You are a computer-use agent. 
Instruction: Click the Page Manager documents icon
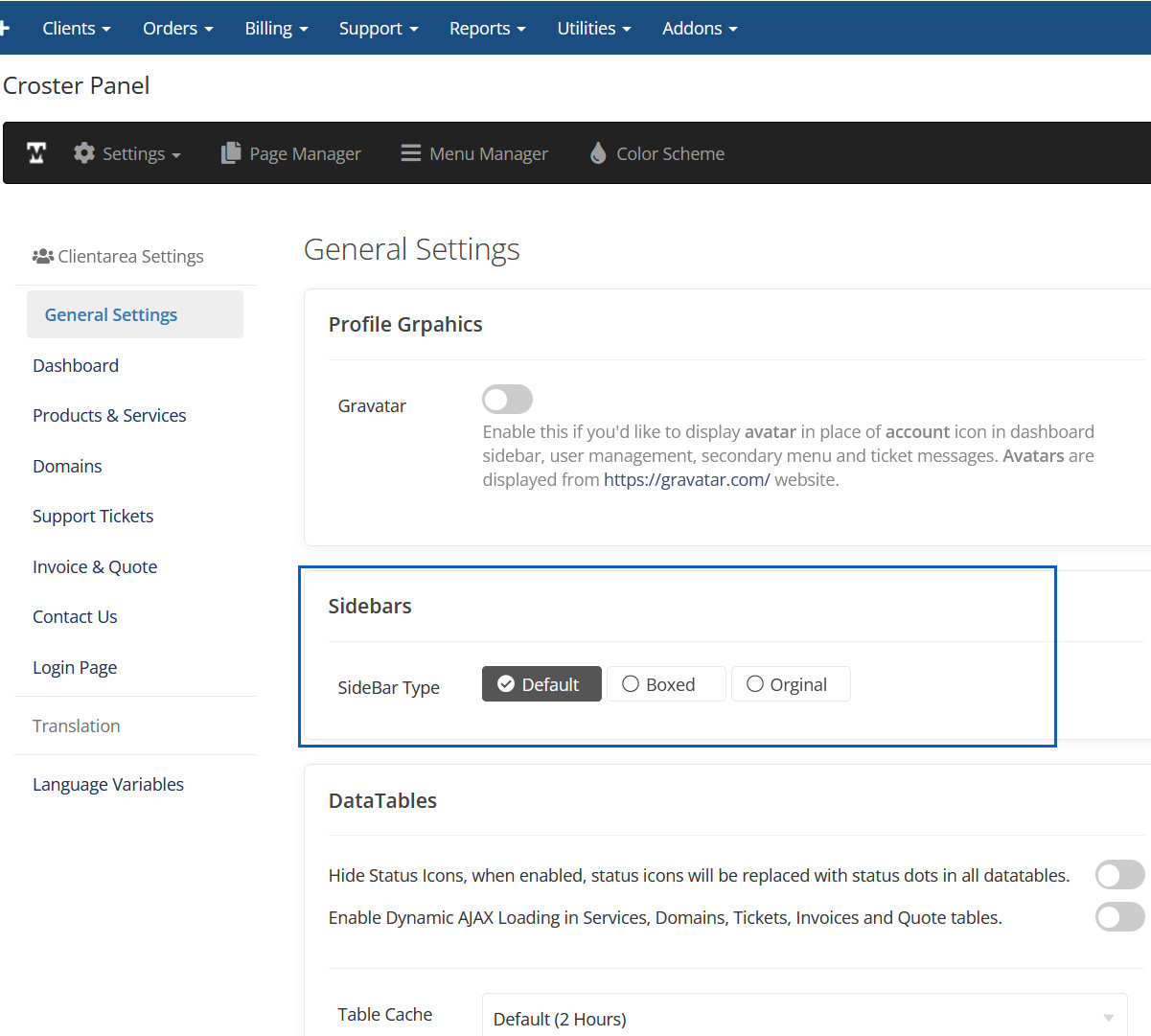pyautogui.click(x=230, y=153)
